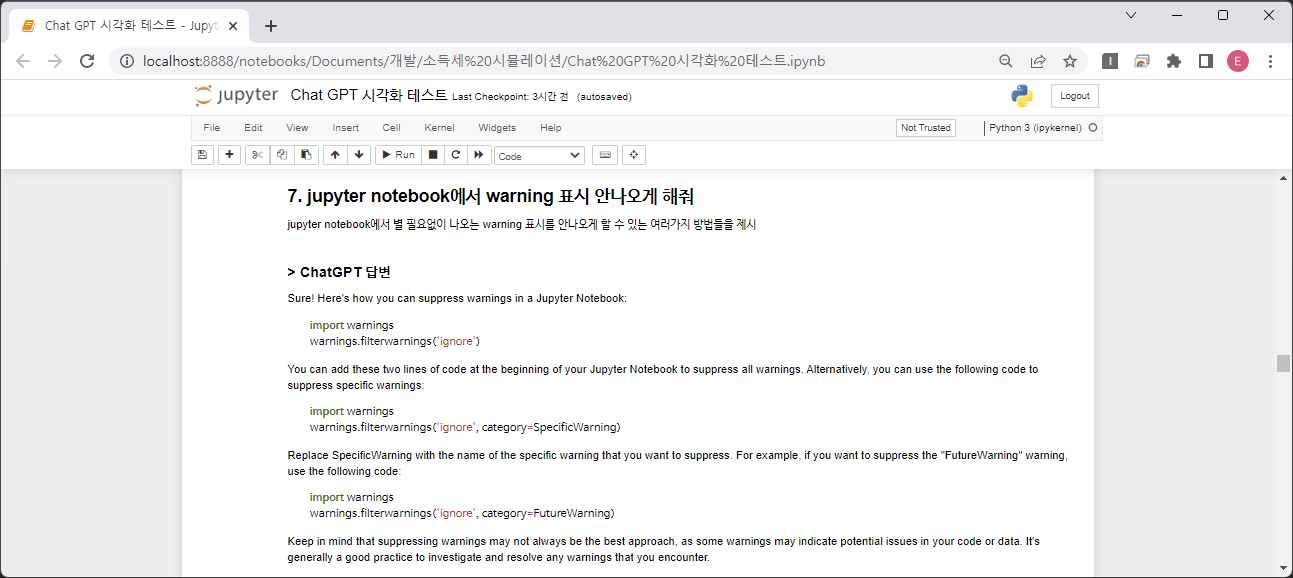Click the Jupyter logo
Viewport: 1293px width, 578px height.
tap(236, 96)
